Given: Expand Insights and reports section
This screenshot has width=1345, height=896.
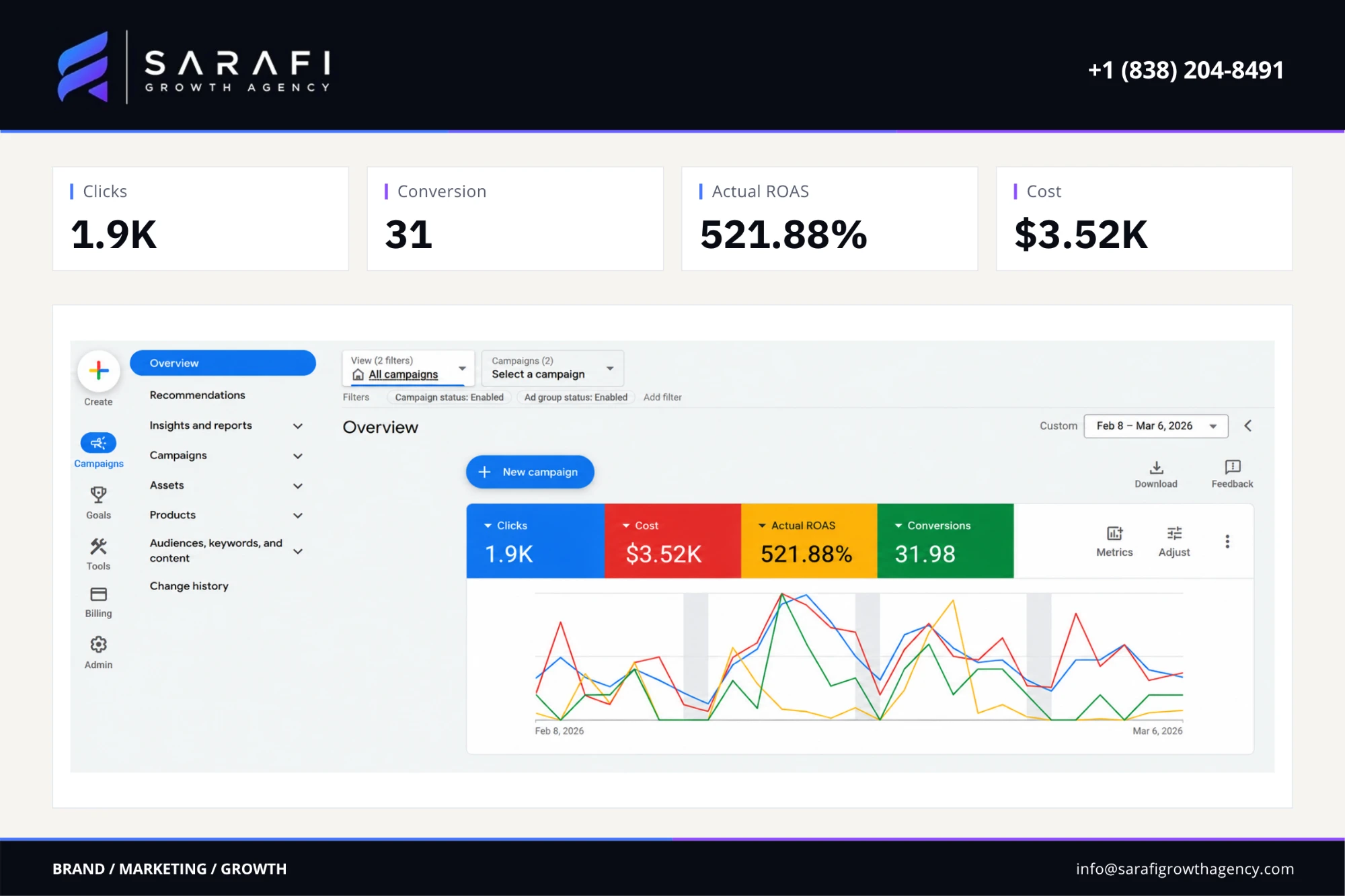Looking at the screenshot, I should click(298, 426).
